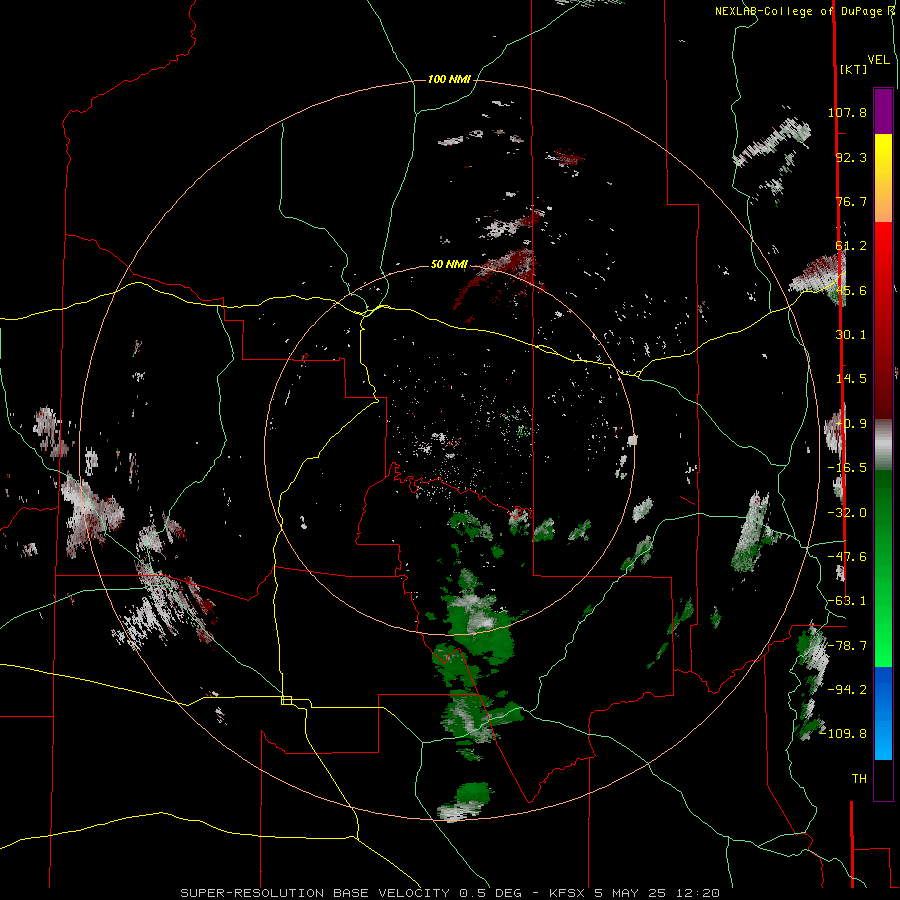Select the -94.2 value on the velocity scale

(x=847, y=690)
